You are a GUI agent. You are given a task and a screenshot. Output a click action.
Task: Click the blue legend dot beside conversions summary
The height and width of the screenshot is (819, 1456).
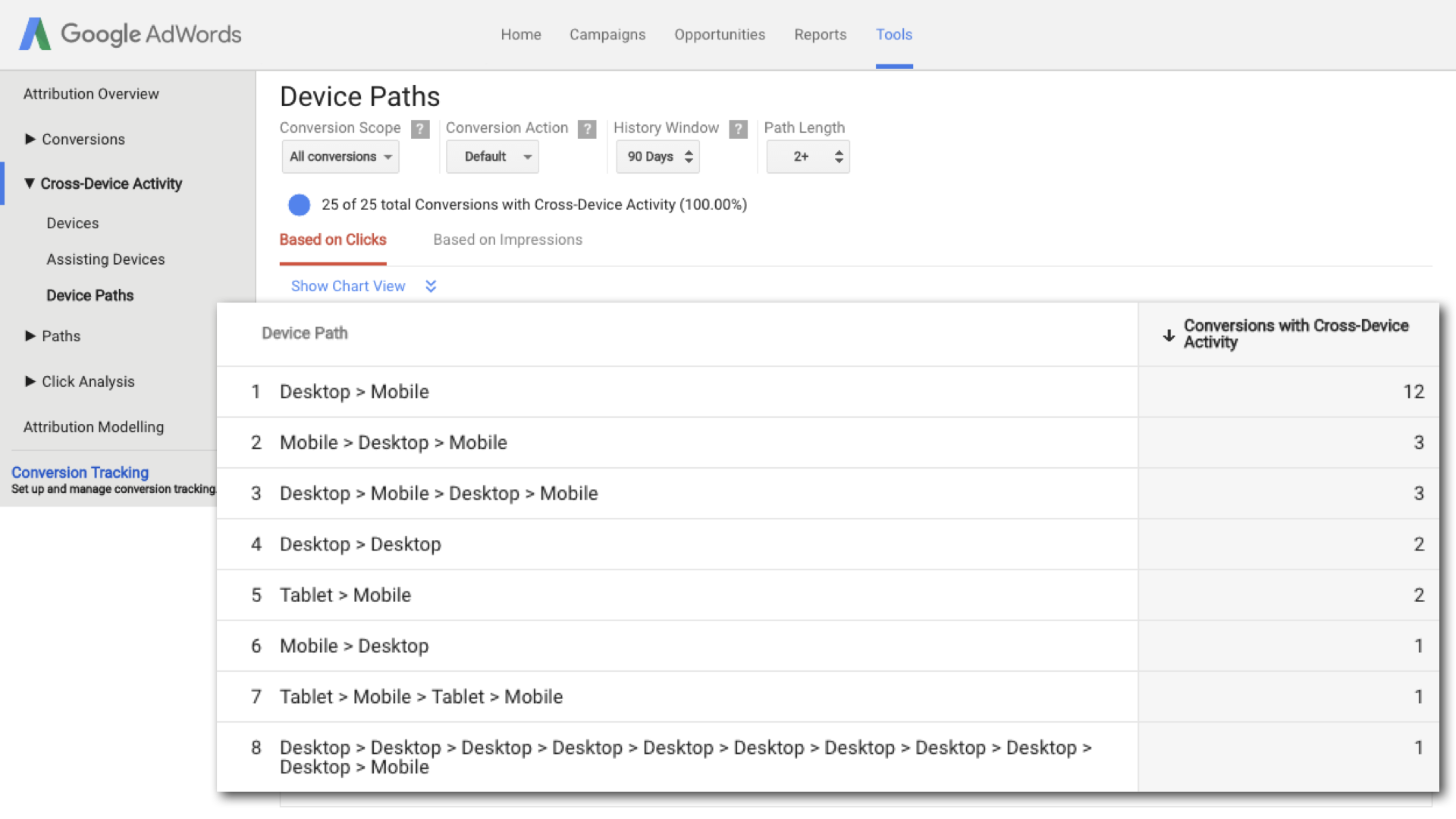click(x=299, y=205)
